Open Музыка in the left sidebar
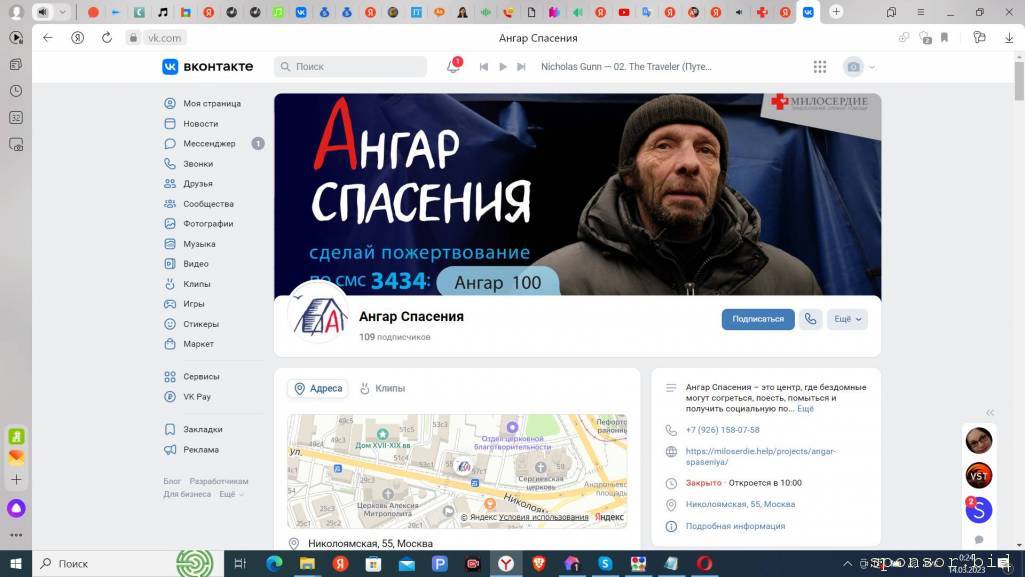 coord(199,244)
